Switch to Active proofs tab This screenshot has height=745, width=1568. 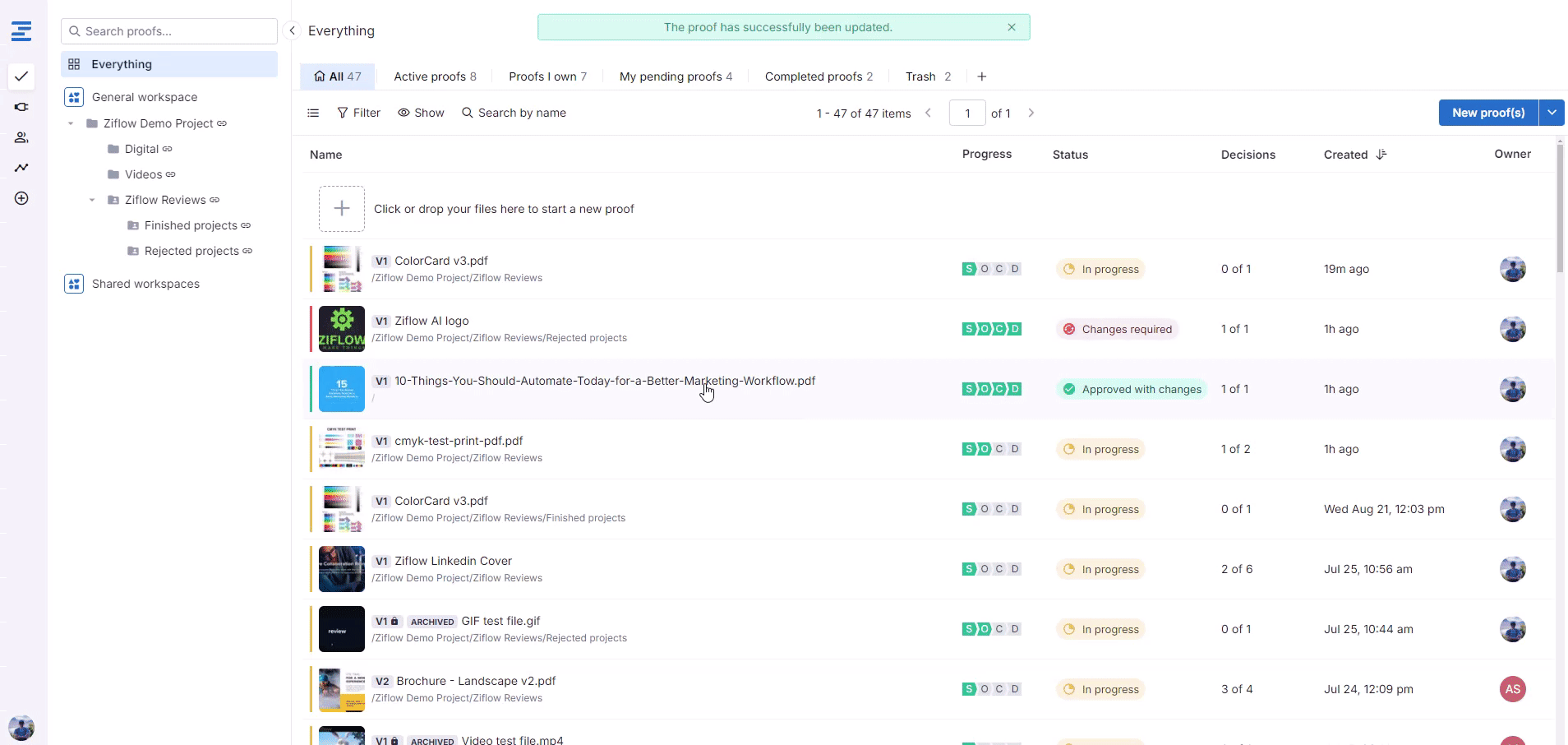(435, 76)
